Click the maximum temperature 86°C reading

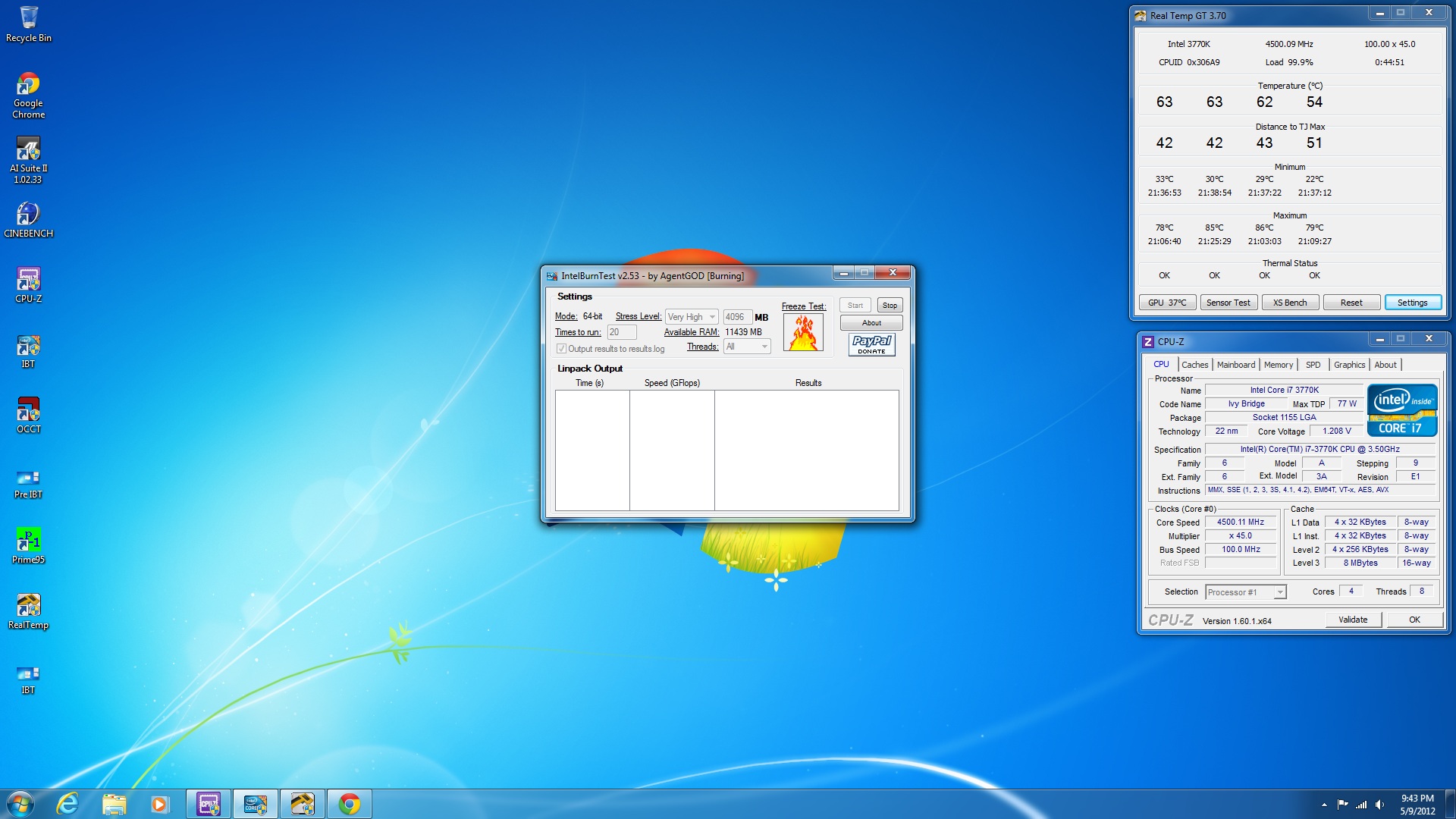[x=1264, y=227]
